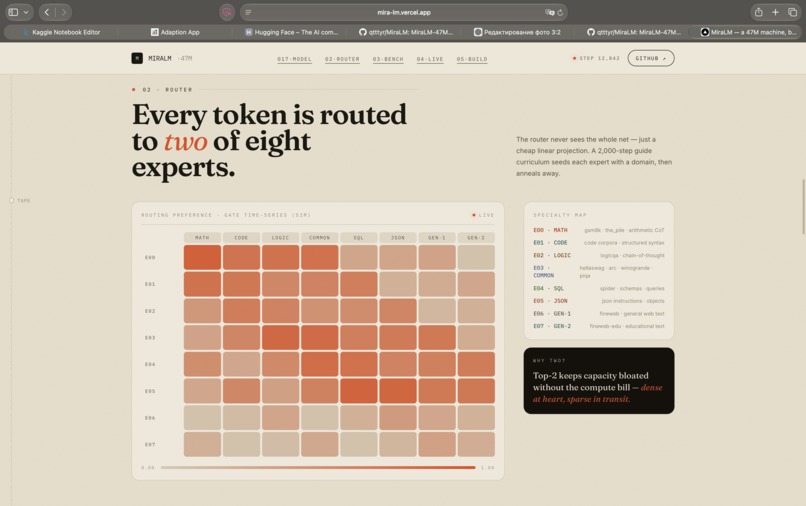Select the JSON column header

(398, 238)
